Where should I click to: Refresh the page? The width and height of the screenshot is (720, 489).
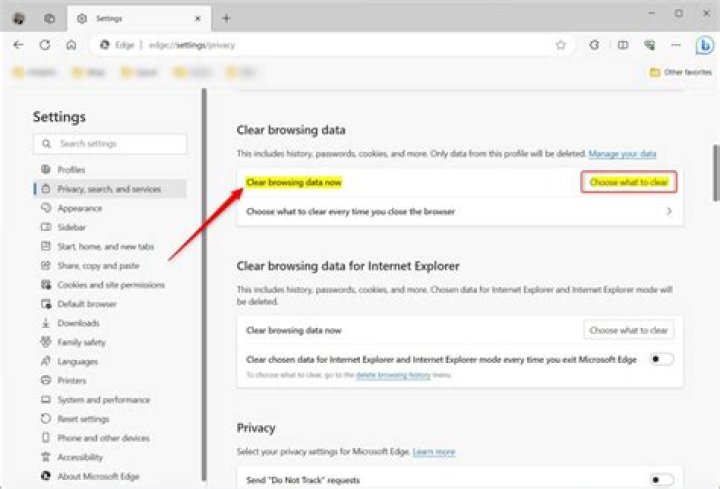tap(45, 45)
